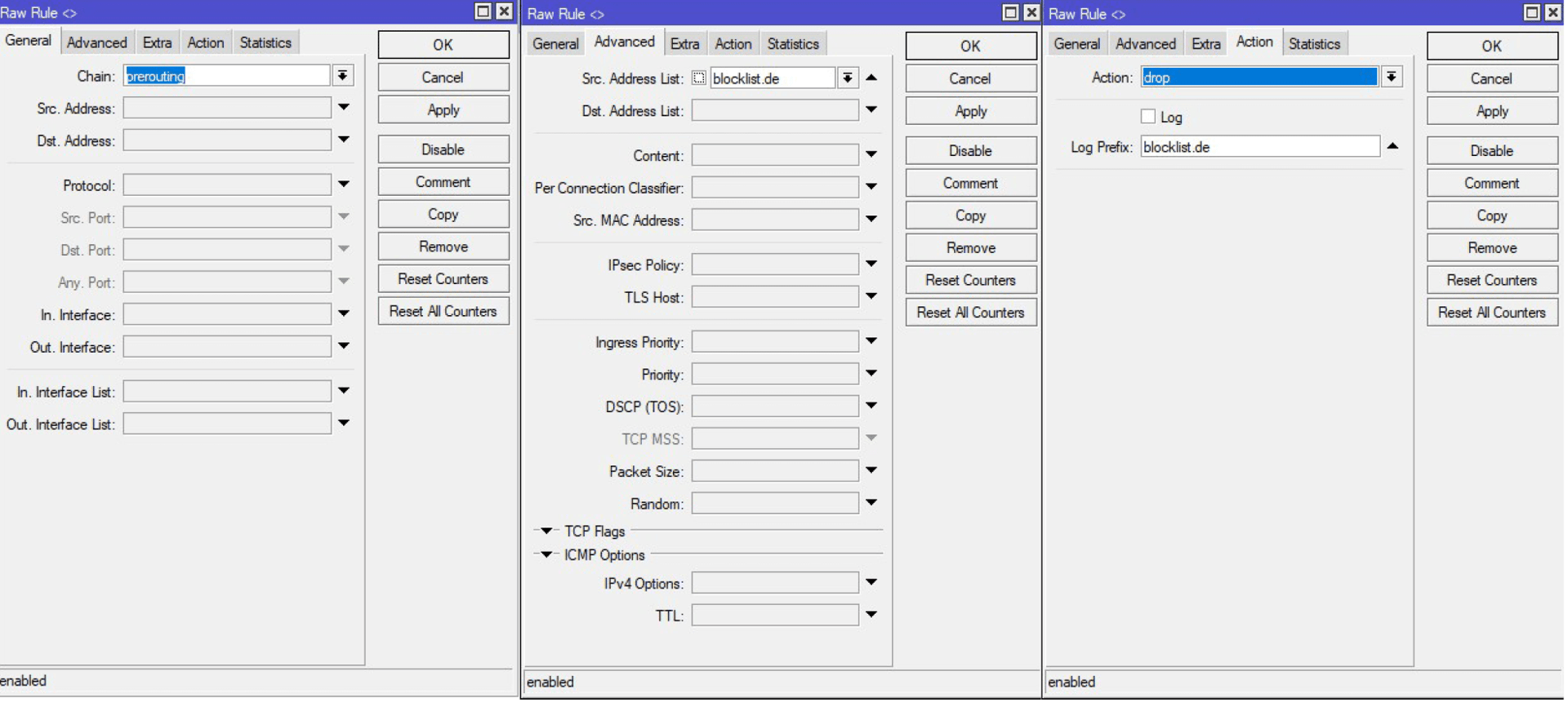This screenshot has width=1568, height=702.
Task: Open Statistics tab in right window
Action: [1313, 44]
